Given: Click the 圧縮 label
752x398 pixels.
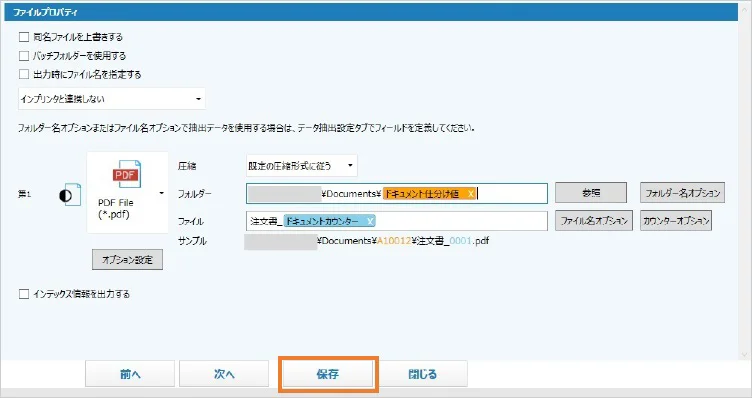Looking at the screenshot, I should point(187,166).
